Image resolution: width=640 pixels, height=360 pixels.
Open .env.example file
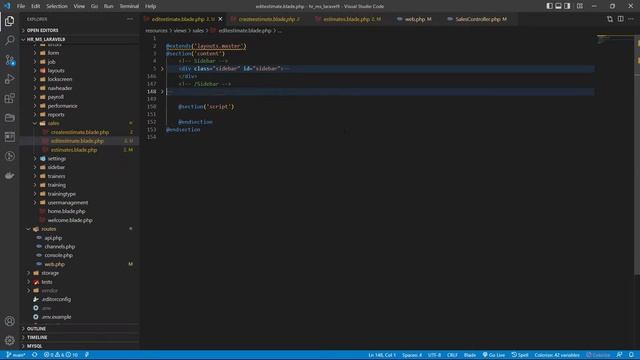(x=56, y=317)
